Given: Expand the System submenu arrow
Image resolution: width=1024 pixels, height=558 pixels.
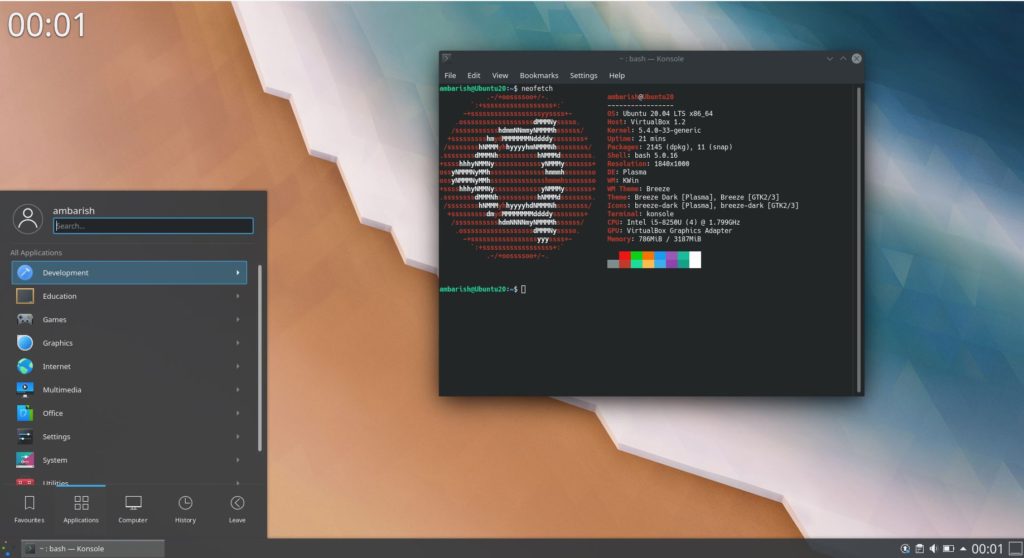Looking at the screenshot, I should point(238,460).
